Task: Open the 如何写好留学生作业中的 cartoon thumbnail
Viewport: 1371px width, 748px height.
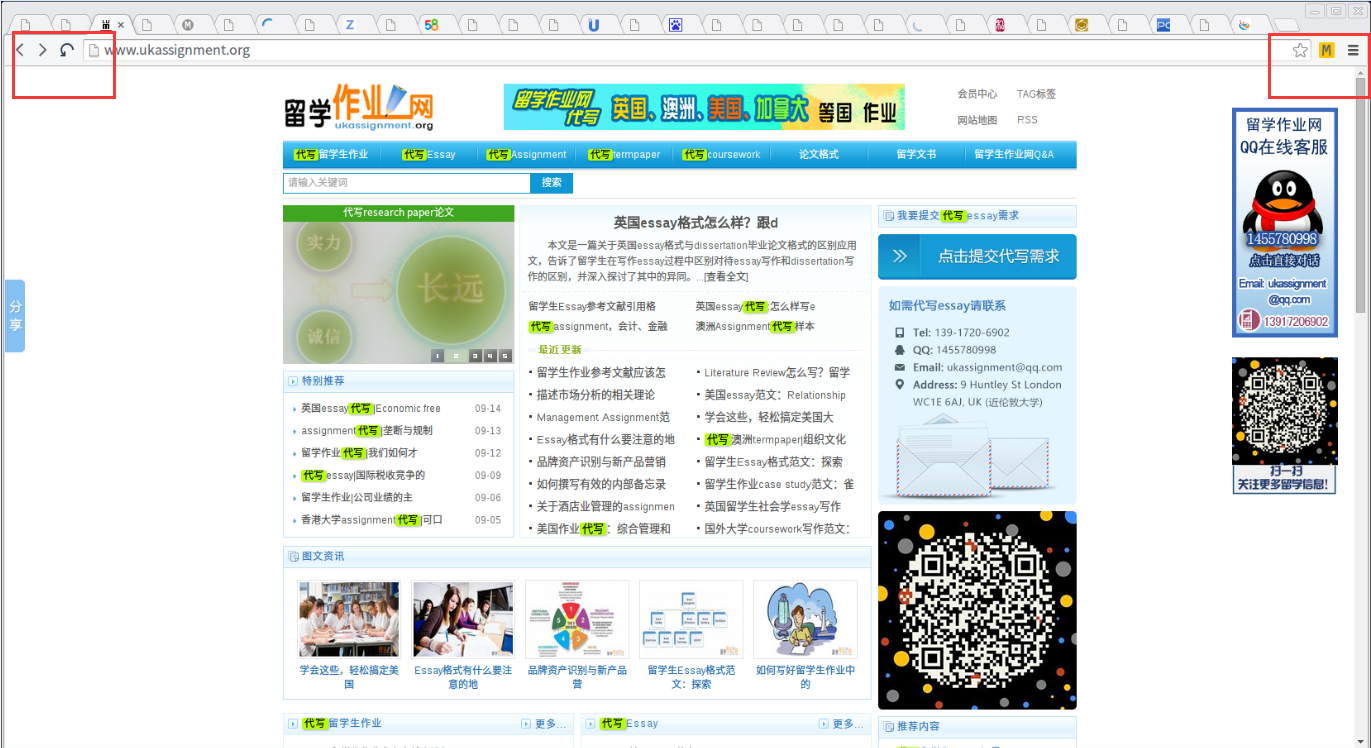Action: [805, 619]
